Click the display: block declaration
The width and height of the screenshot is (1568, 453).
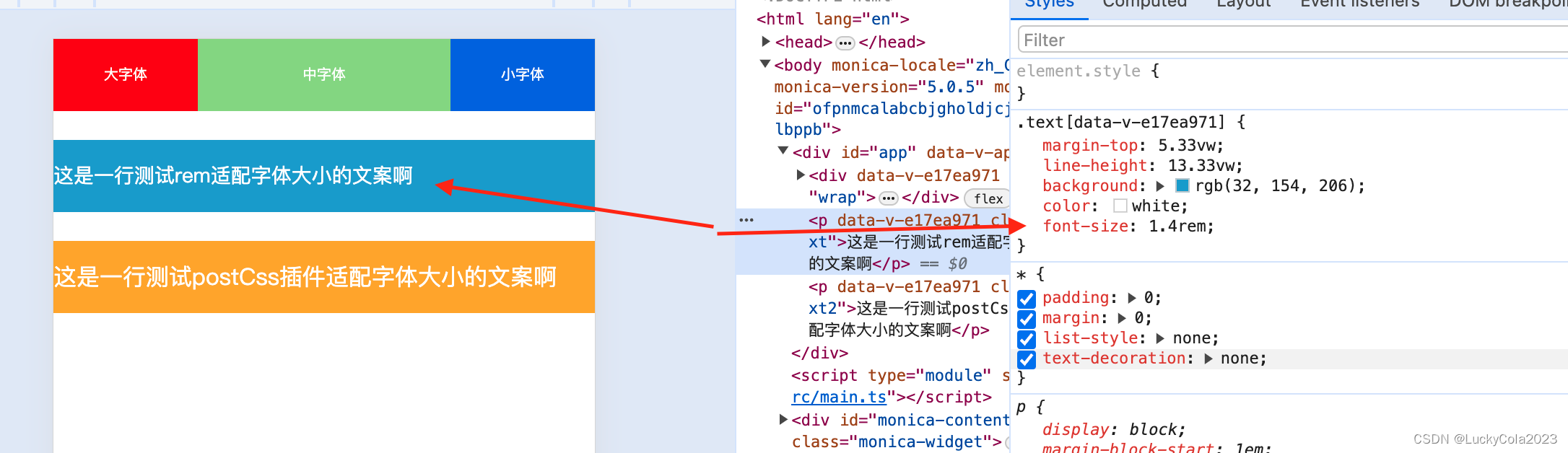click(1114, 430)
